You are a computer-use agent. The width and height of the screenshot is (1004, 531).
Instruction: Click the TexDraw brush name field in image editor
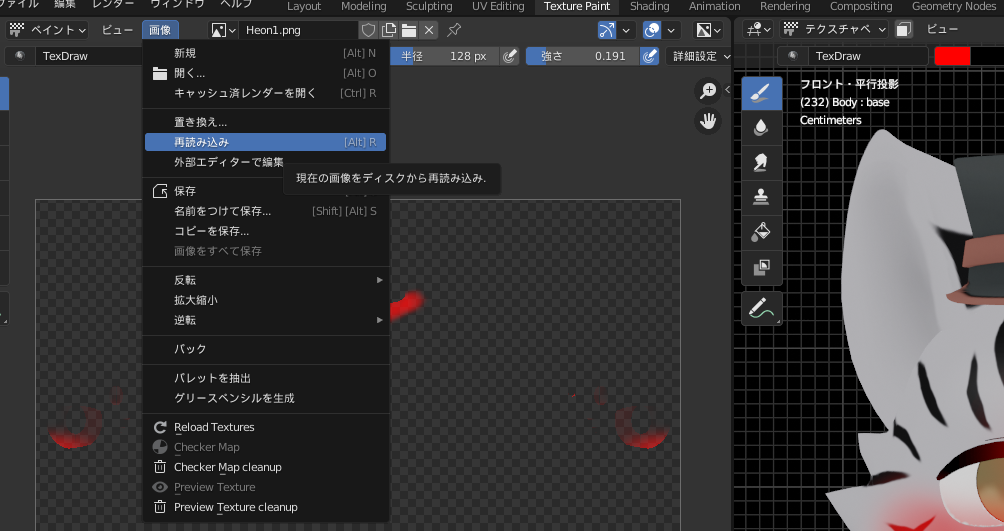88,56
